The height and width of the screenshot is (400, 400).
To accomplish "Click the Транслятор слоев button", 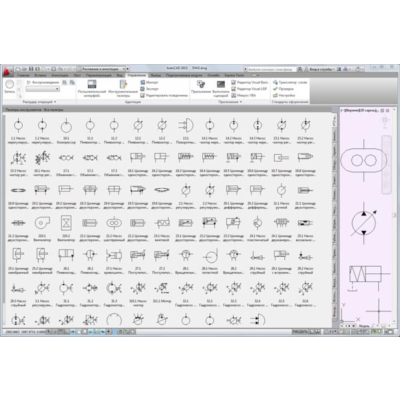I will click(x=290, y=82).
